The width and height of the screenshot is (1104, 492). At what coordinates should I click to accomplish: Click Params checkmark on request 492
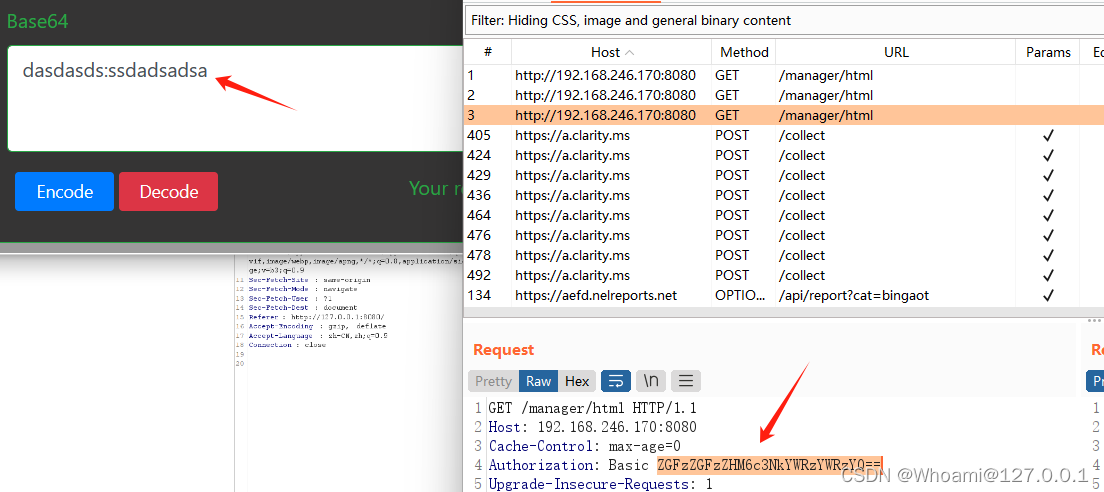click(1048, 275)
